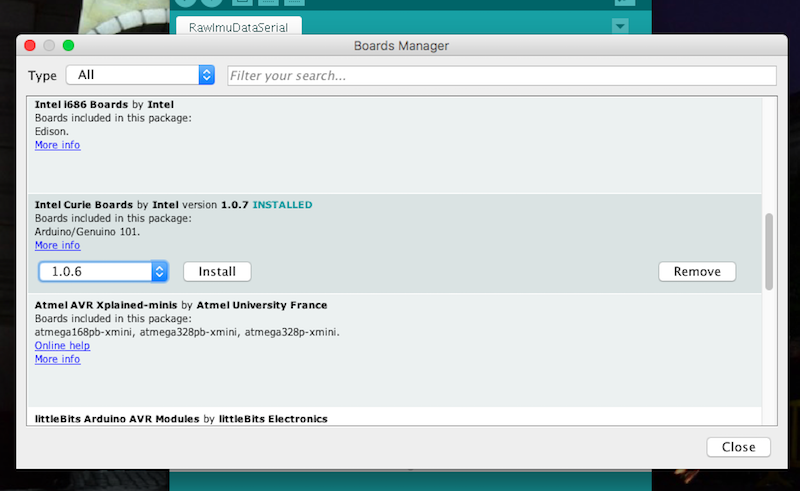Expand the 1.0.6 version dropdown

pos(103,272)
